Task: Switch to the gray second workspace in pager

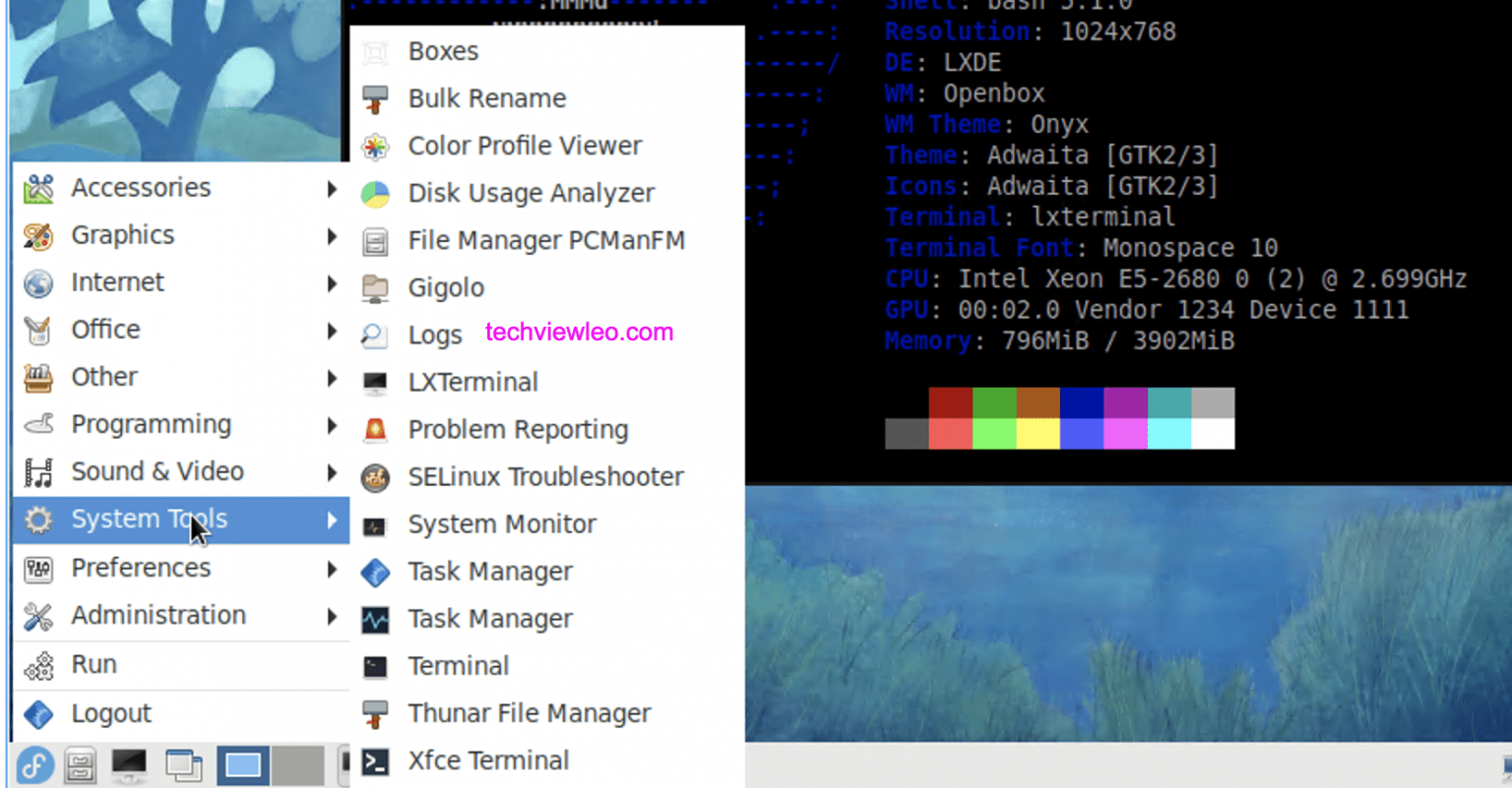Action: pos(297,765)
